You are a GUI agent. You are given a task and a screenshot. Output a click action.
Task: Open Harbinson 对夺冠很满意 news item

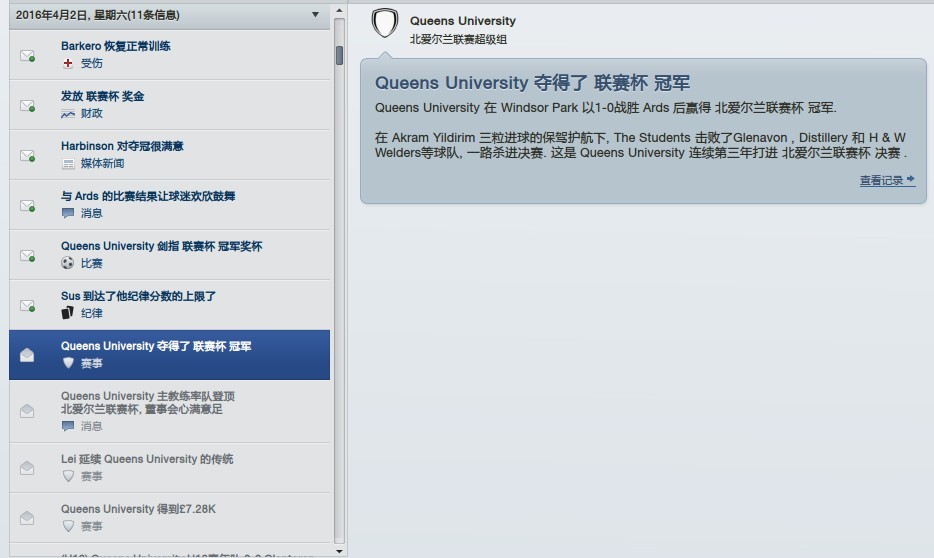(122, 146)
